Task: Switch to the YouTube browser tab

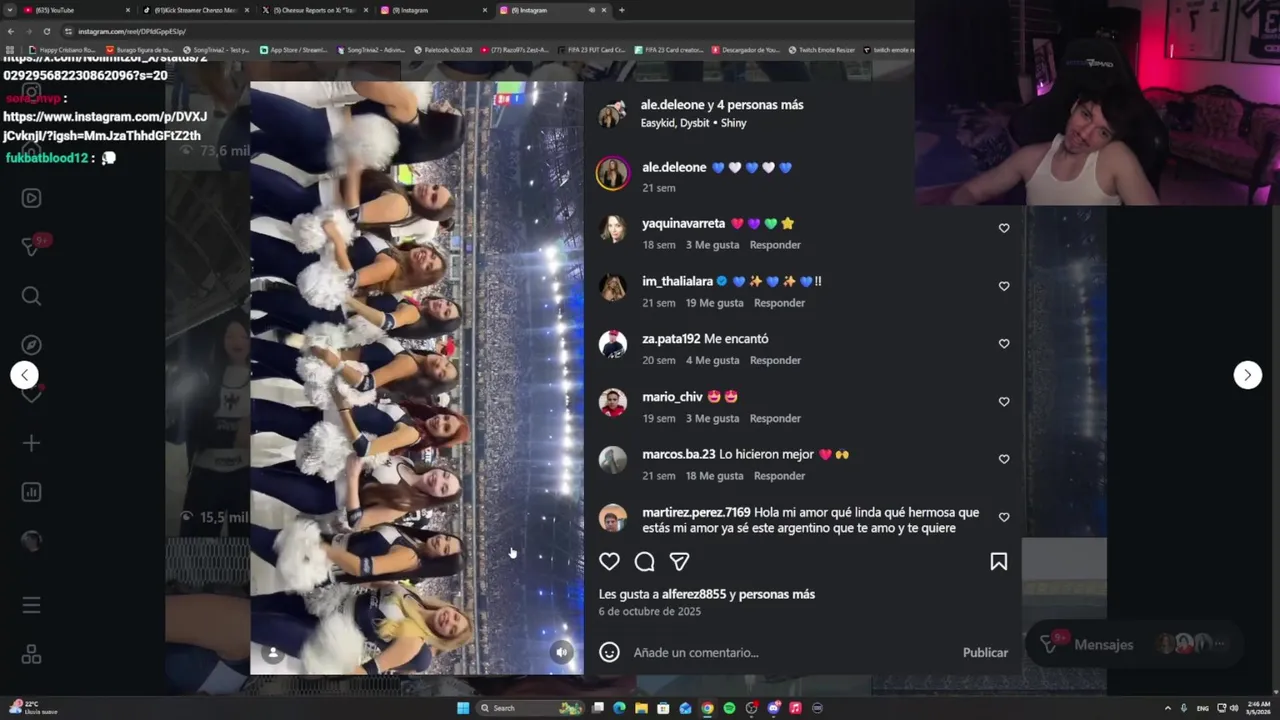Action: pyautogui.click(x=78, y=10)
